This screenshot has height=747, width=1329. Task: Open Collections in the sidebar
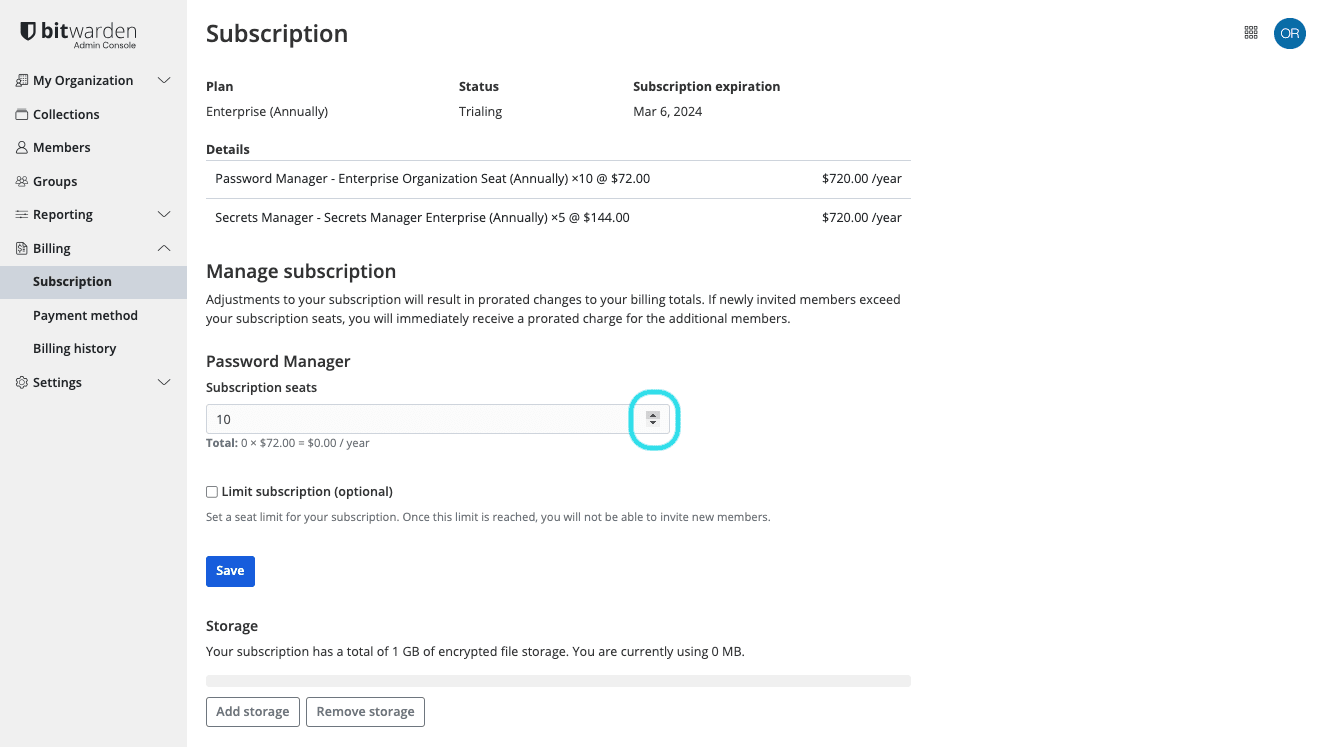pyautogui.click(x=66, y=115)
